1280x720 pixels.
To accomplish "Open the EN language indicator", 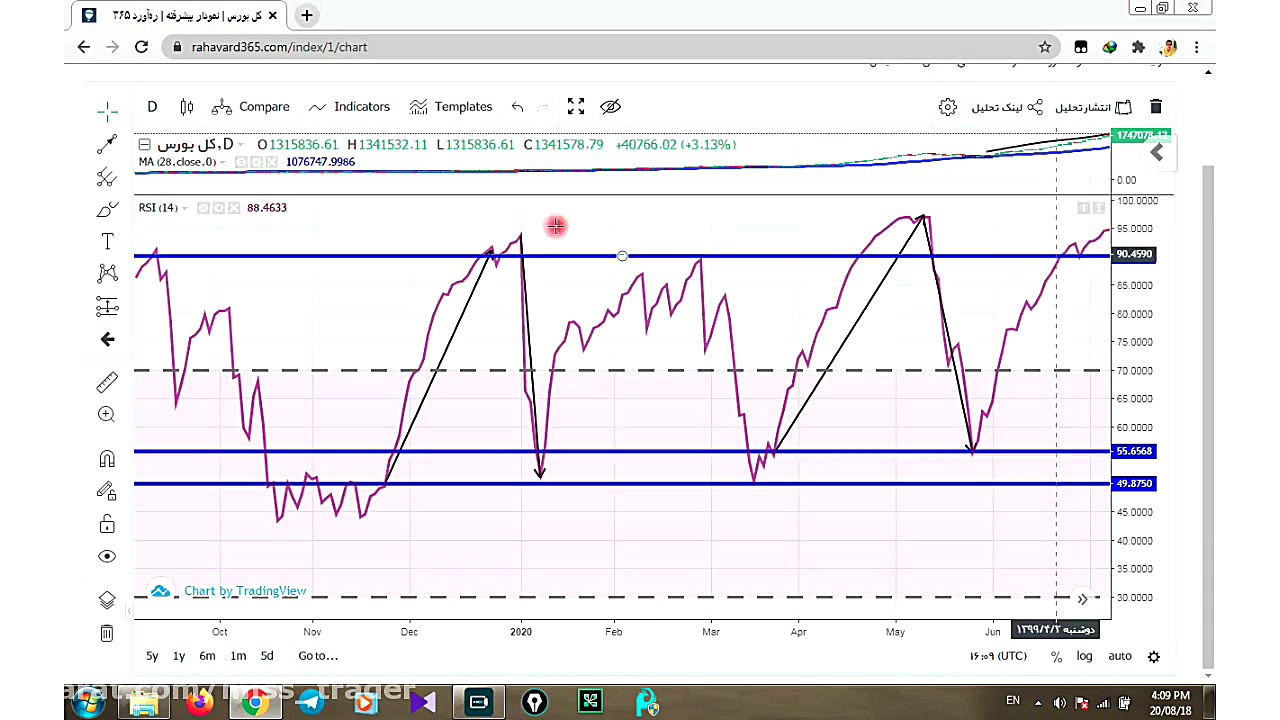I will [x=1012, y=701].
